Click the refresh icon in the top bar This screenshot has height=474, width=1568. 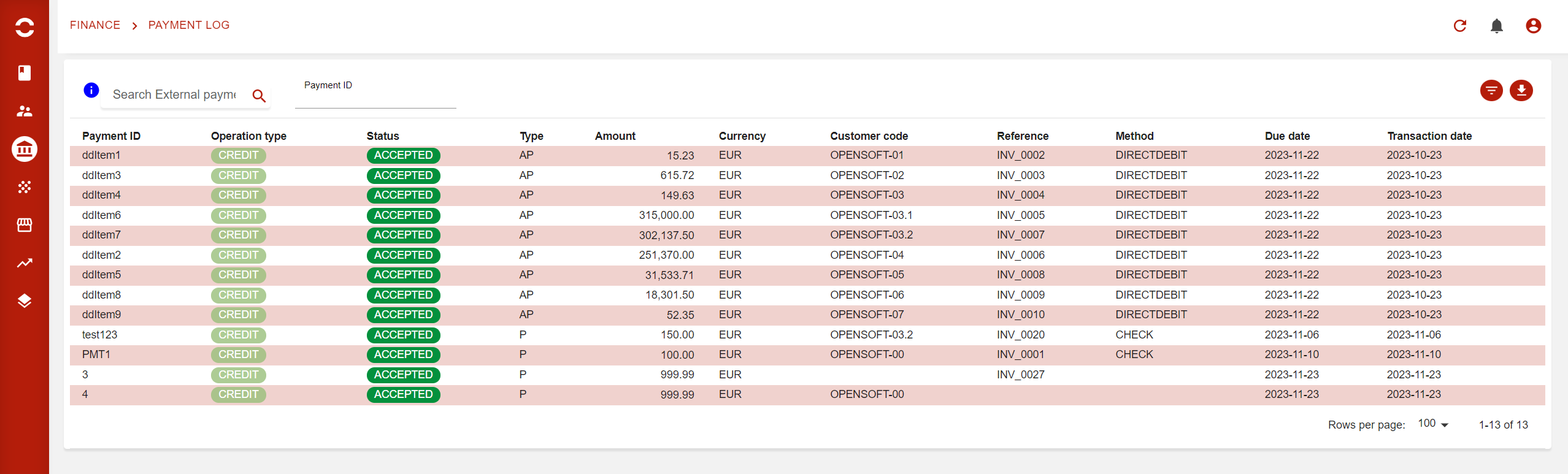[1459, 26]
